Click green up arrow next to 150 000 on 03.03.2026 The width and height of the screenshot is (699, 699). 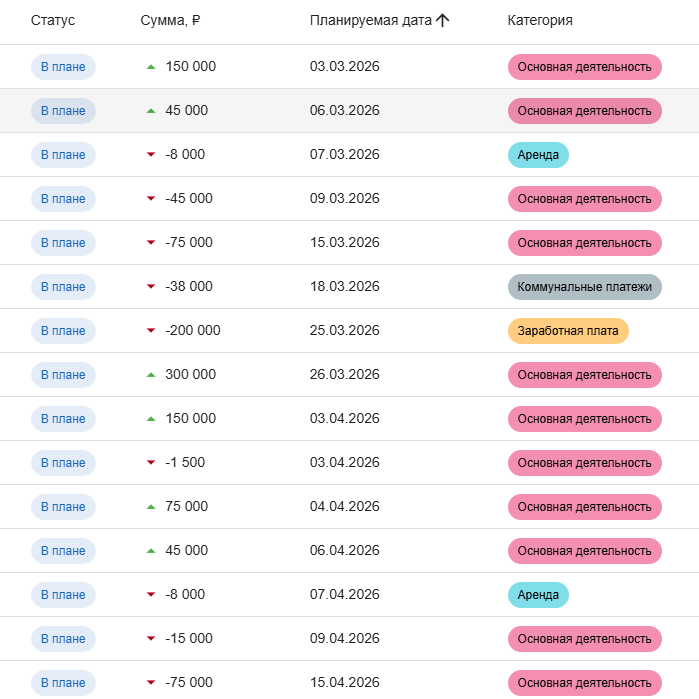[x=151, y=67]
